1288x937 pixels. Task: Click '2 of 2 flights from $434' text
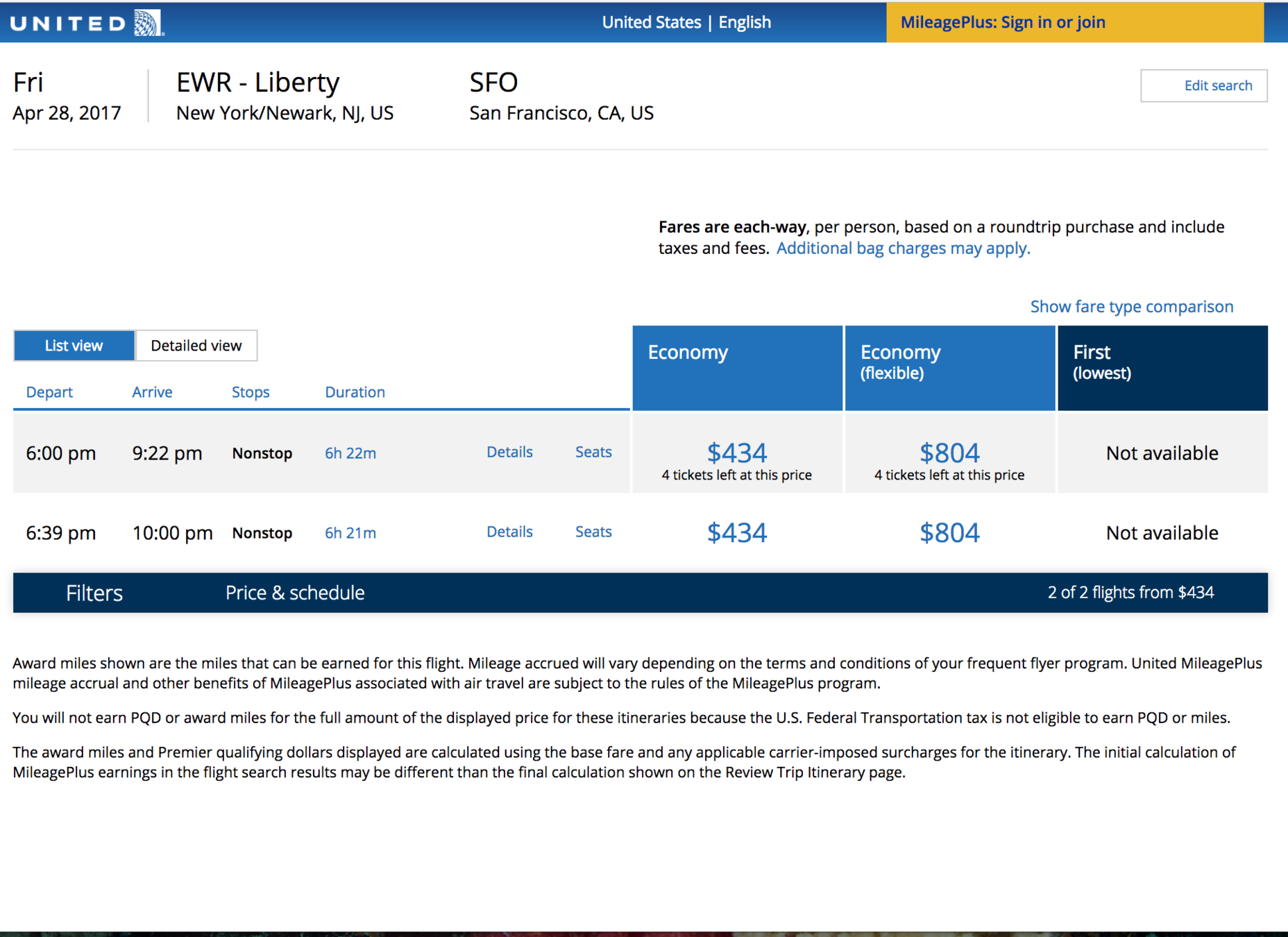[x=1130, y=593]
